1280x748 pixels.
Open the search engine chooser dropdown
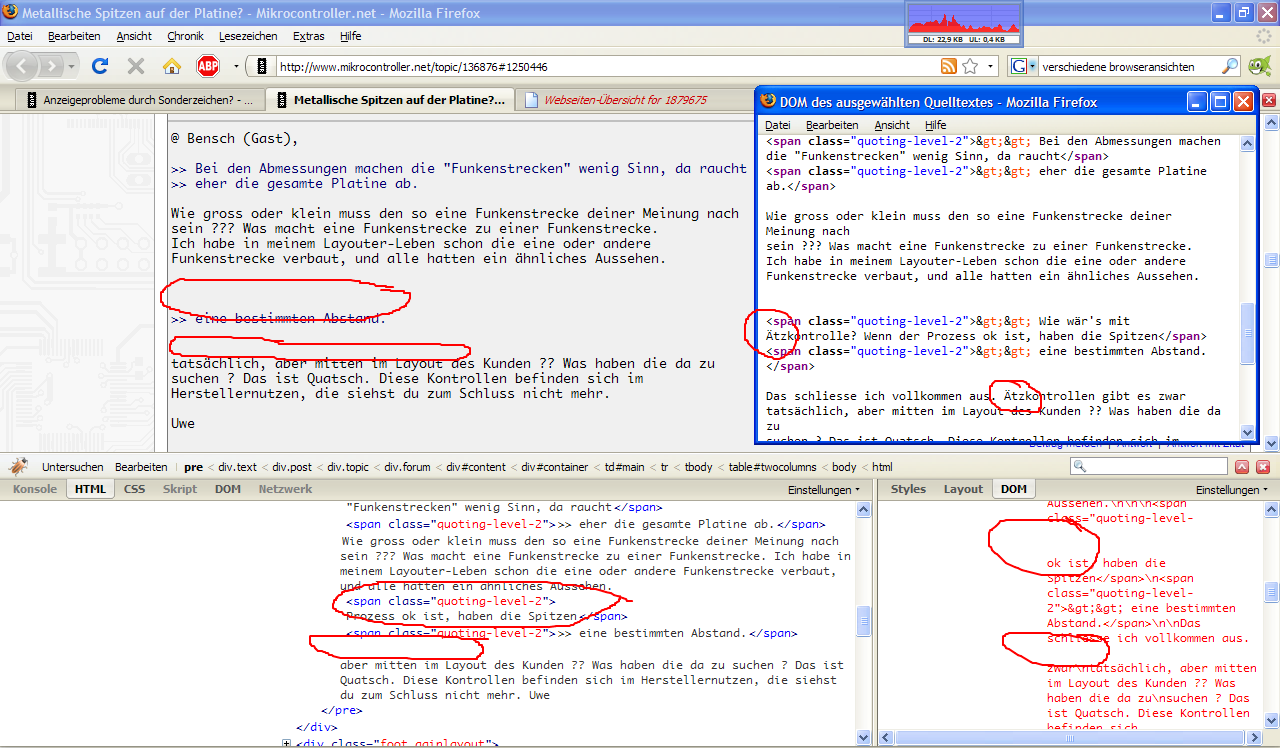coord(1031,67)
